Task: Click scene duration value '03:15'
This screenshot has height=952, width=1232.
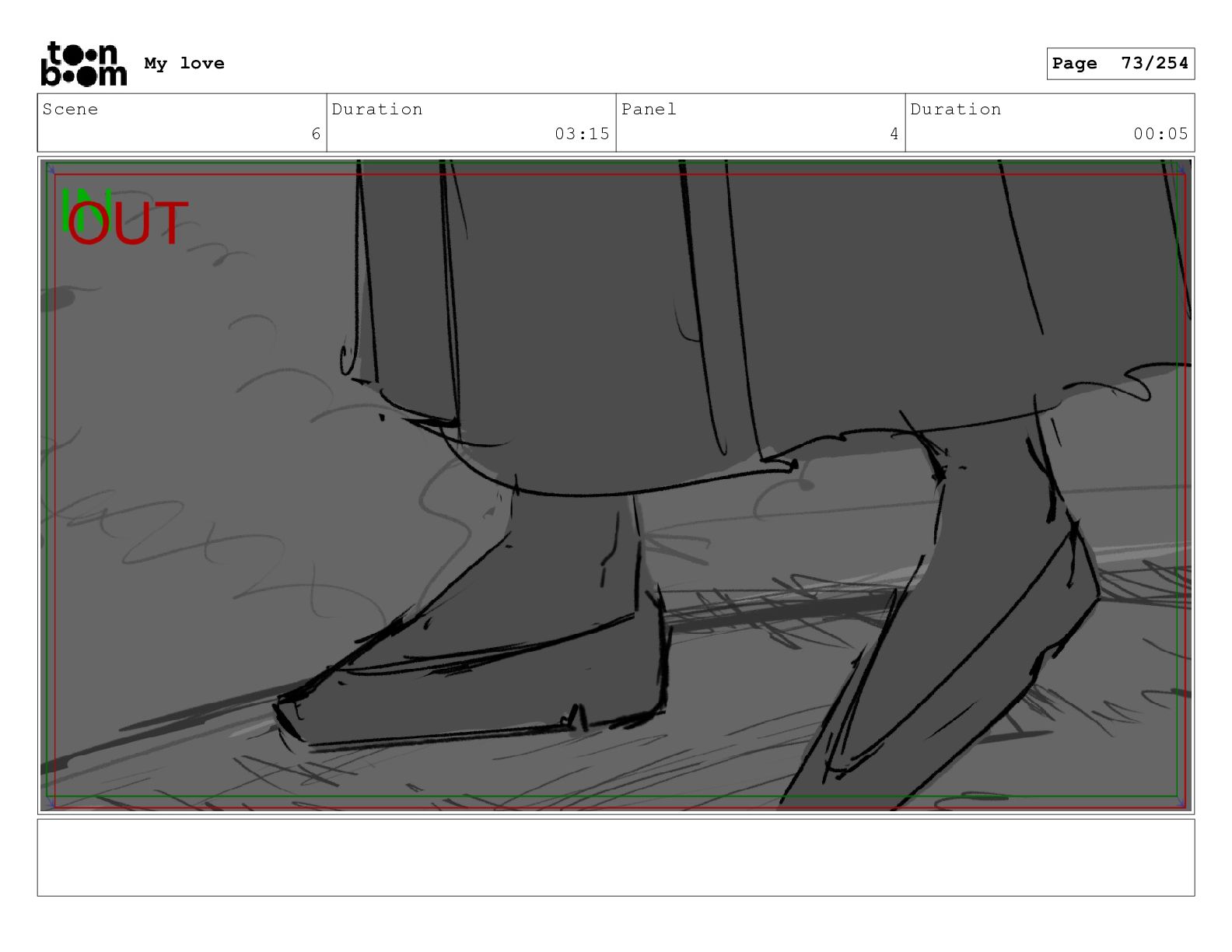Action: [x=582, y=134]
